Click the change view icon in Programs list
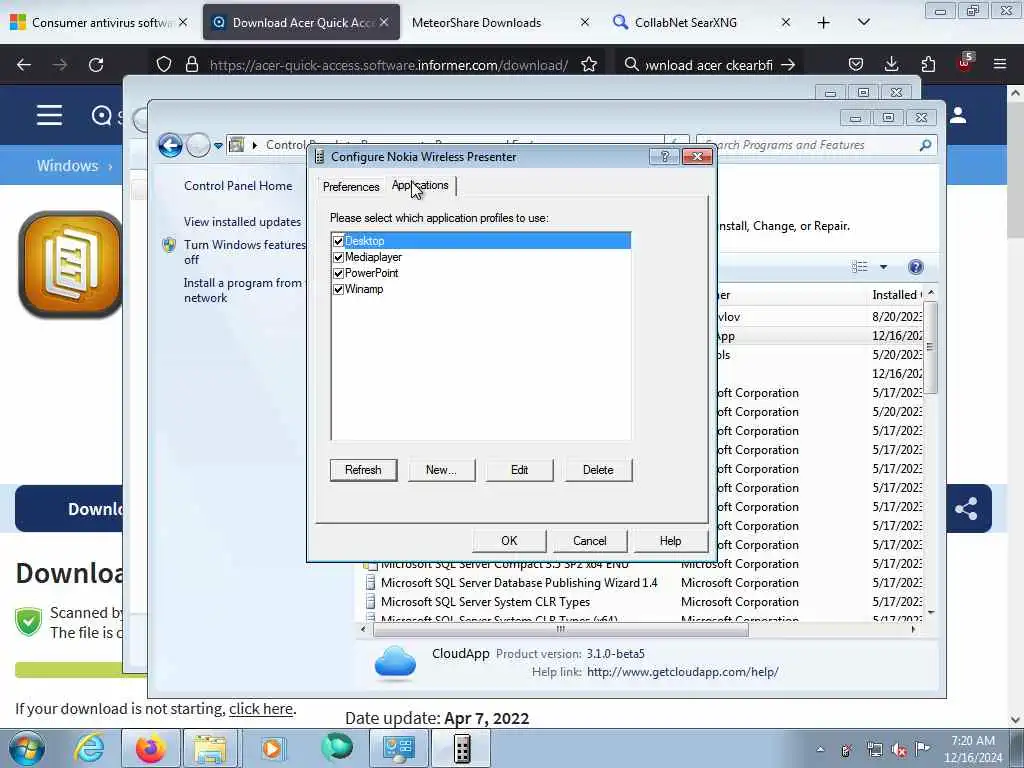This screenshot has height=768, width=1024. pyautogui.click(x=859, y=266)
